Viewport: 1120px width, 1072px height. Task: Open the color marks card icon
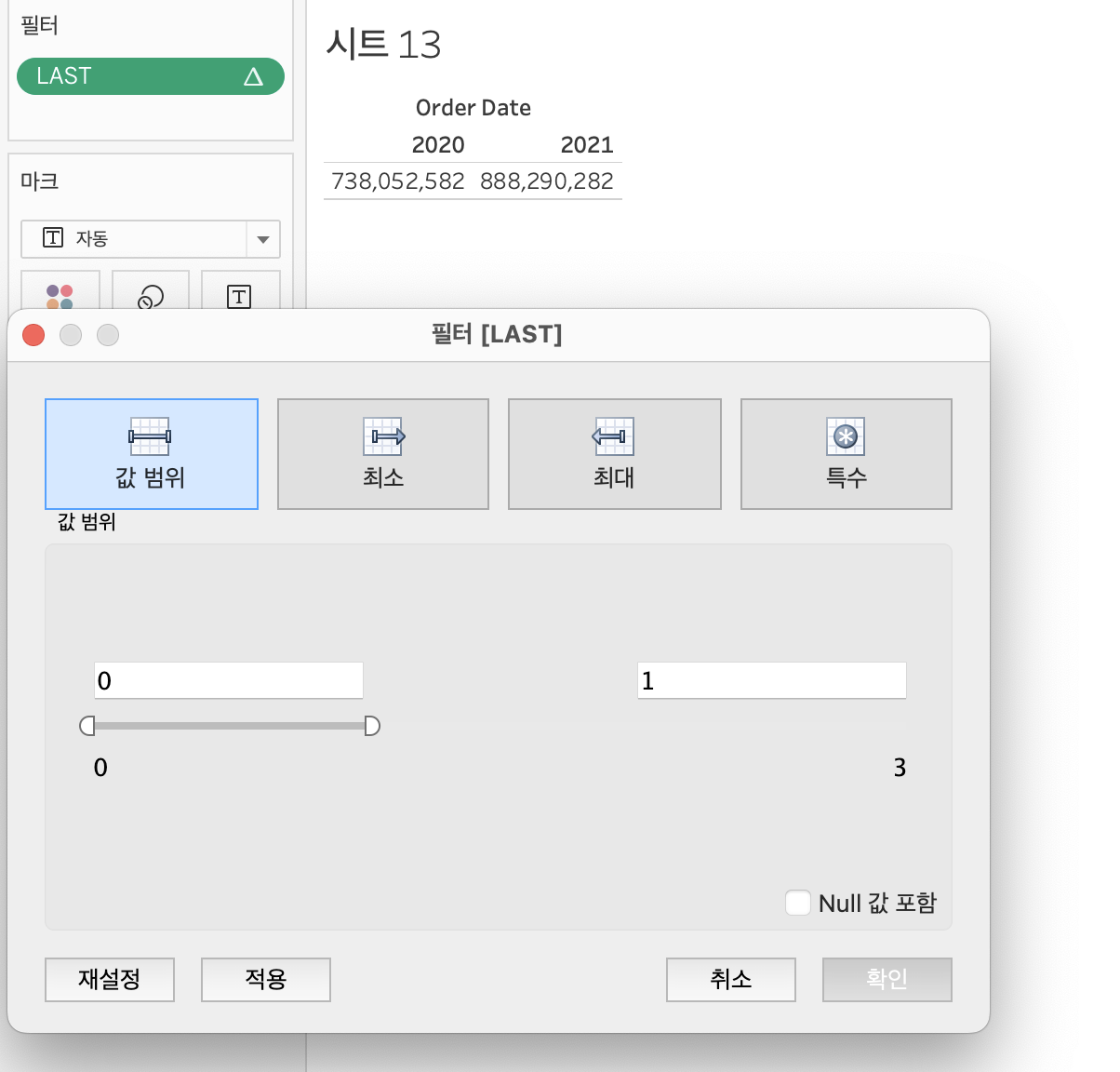(x=60, y=295)
